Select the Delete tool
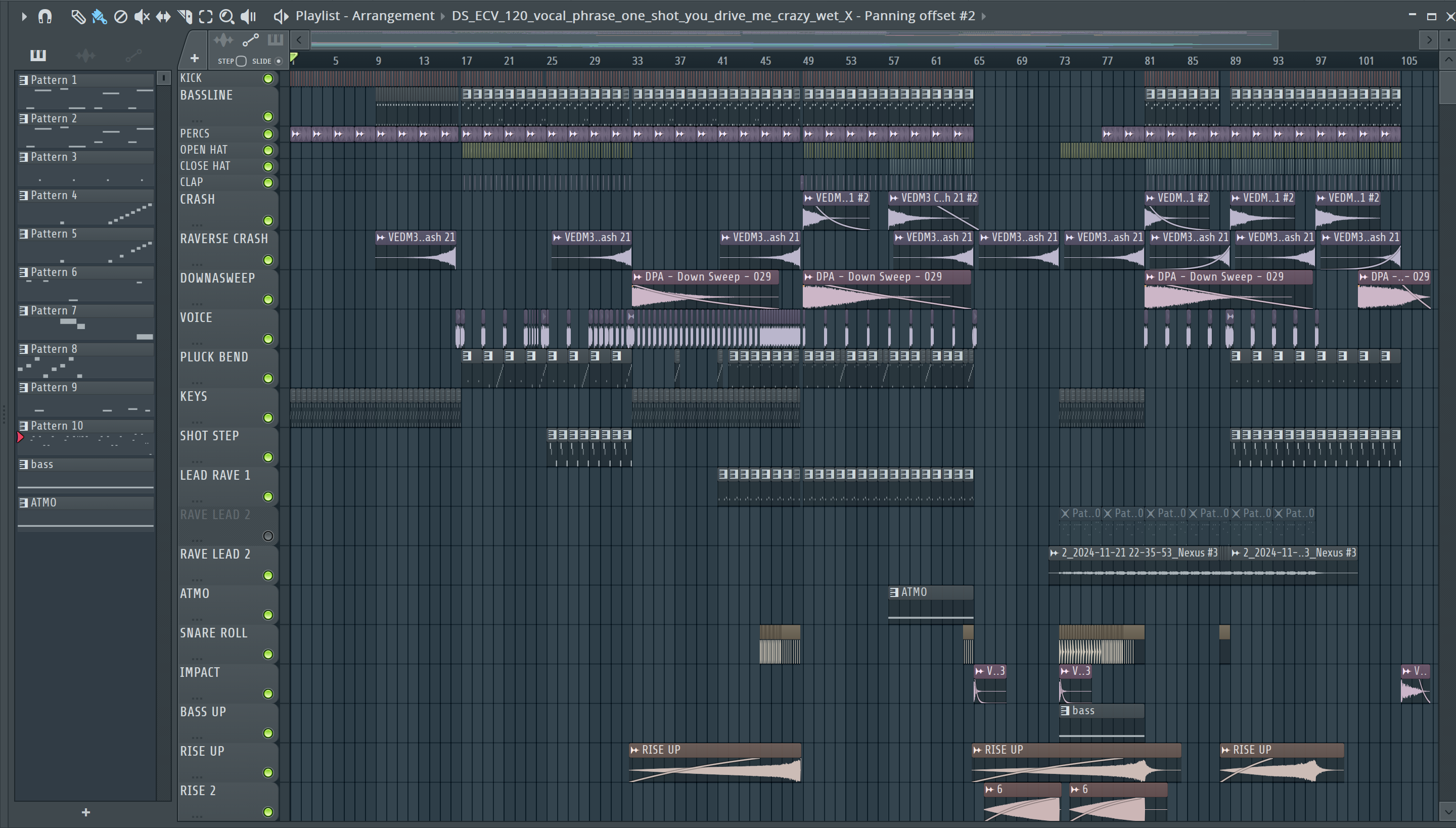 point(120,17)
